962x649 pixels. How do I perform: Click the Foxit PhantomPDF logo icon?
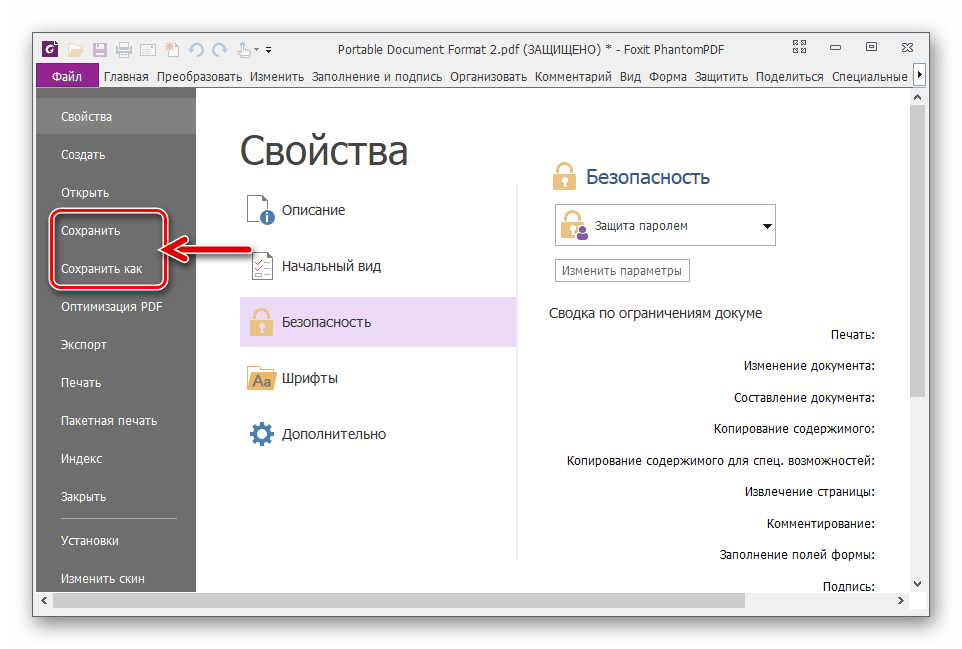(51, 49)
